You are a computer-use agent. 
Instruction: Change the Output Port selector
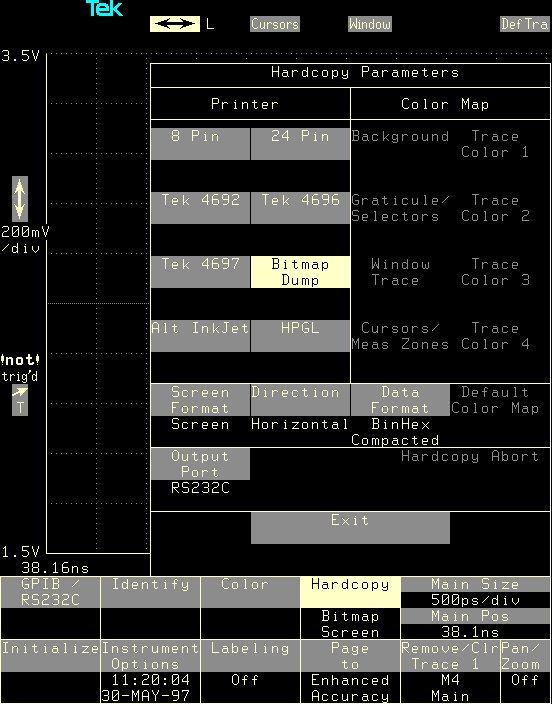[x=200, y=464]
